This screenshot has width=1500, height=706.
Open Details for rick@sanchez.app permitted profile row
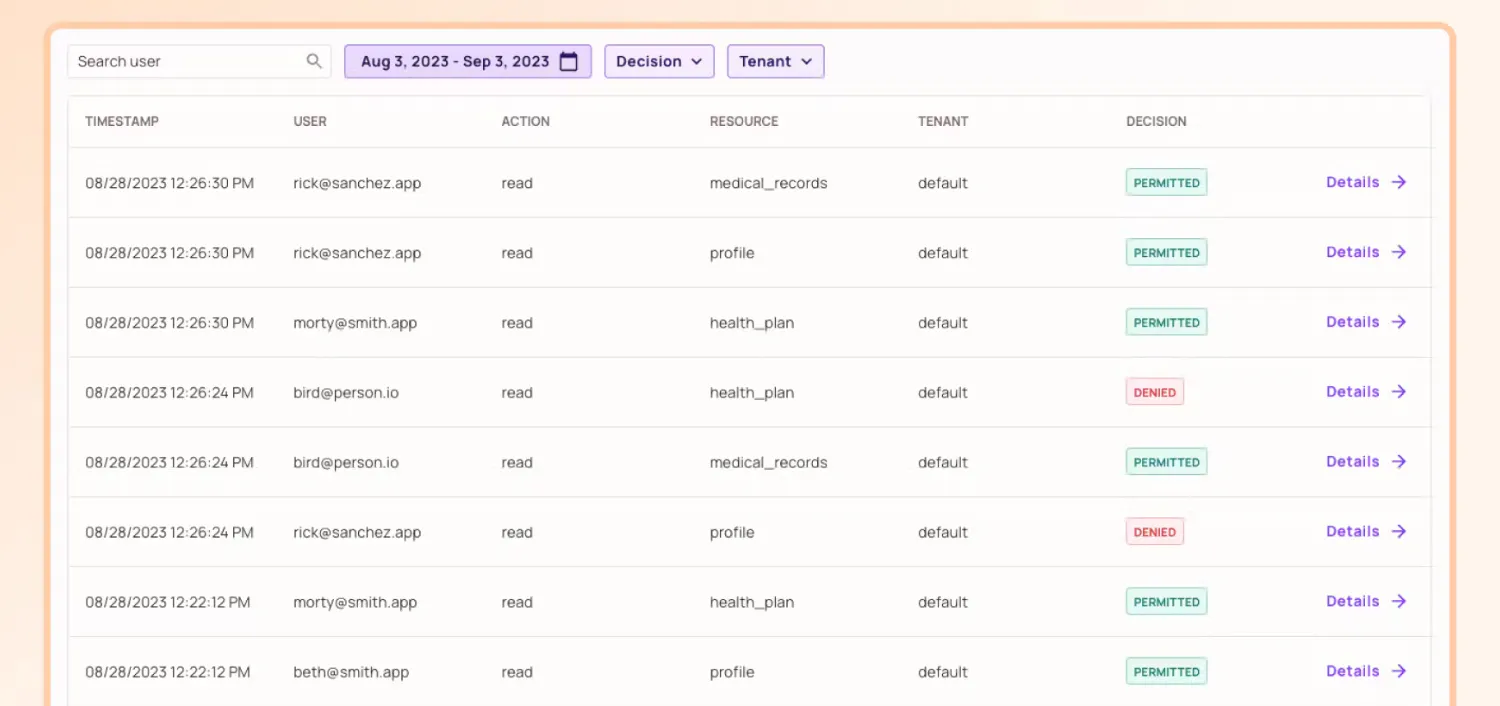point(1366,252)
